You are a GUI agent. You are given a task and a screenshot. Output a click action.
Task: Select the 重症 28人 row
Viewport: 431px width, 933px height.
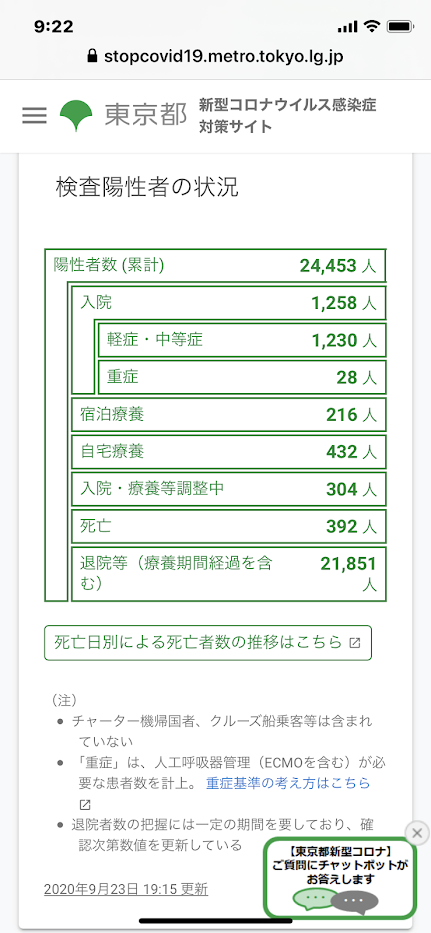coord(242,377)
